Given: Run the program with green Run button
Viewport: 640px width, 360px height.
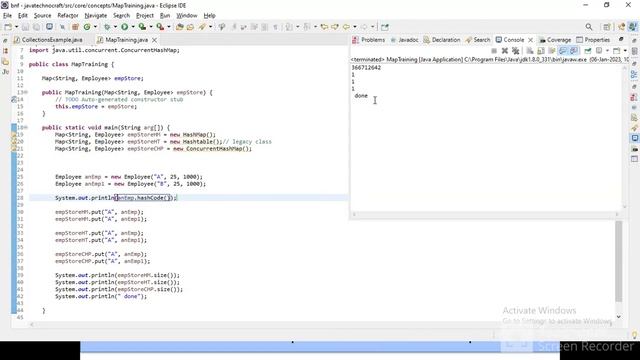Looking at the screenshot, I should (124, 27).
